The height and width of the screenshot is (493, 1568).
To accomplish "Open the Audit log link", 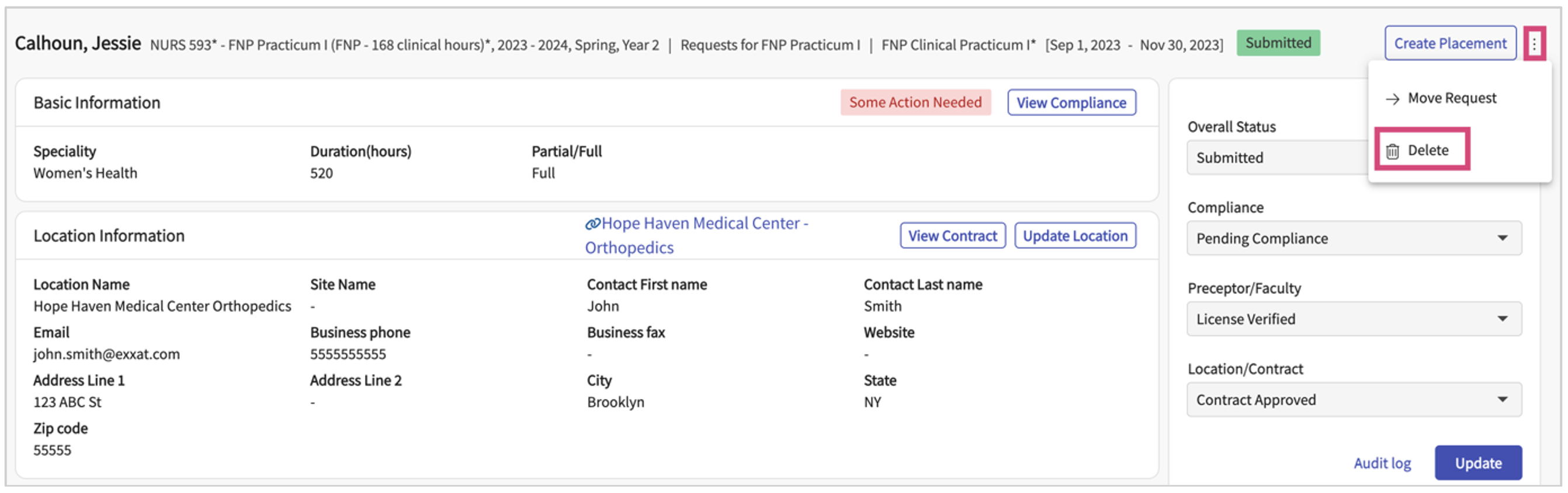I will tap(1382, 464).
